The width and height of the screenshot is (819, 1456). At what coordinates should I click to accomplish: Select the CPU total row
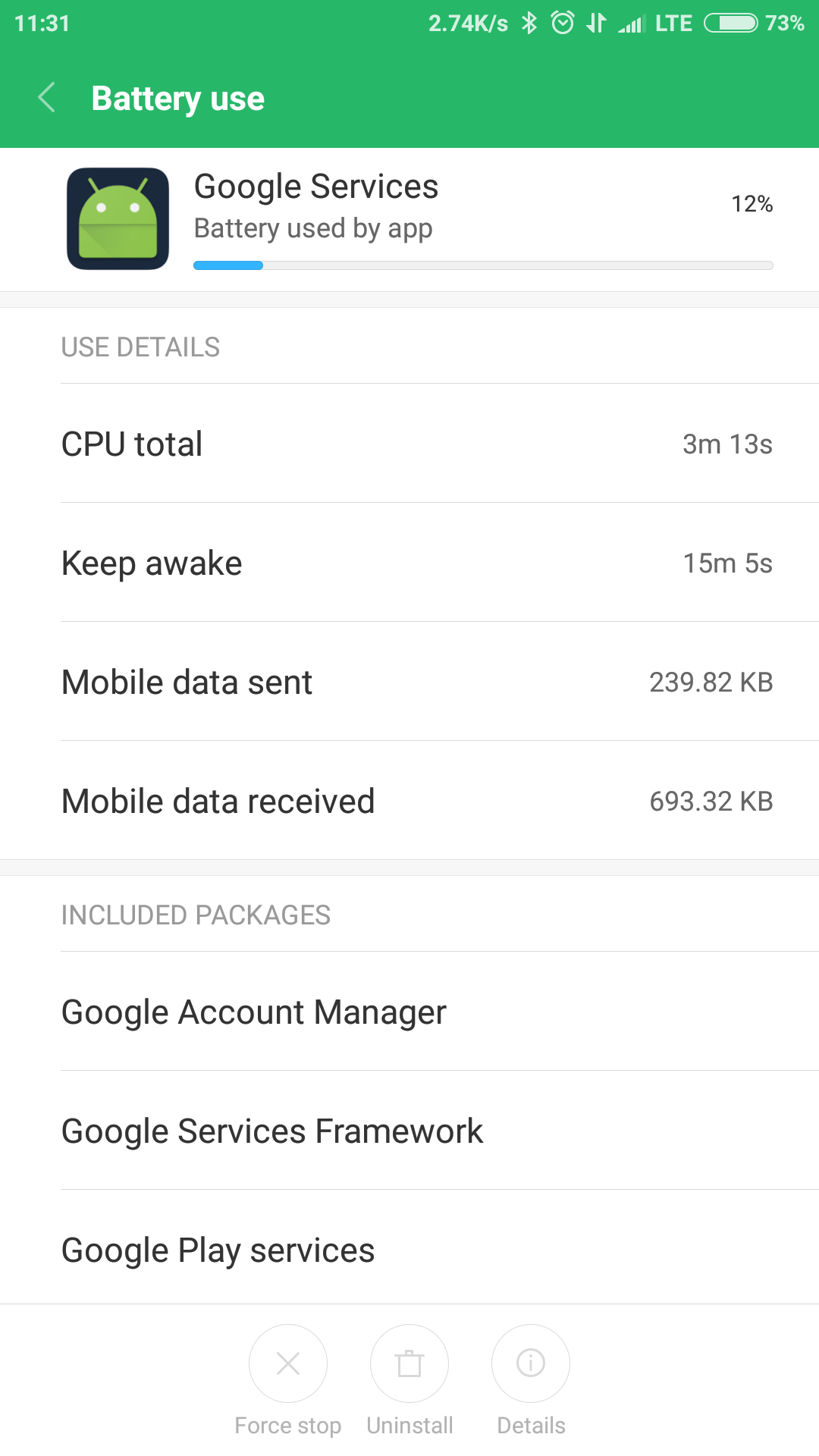click(417, 444)
